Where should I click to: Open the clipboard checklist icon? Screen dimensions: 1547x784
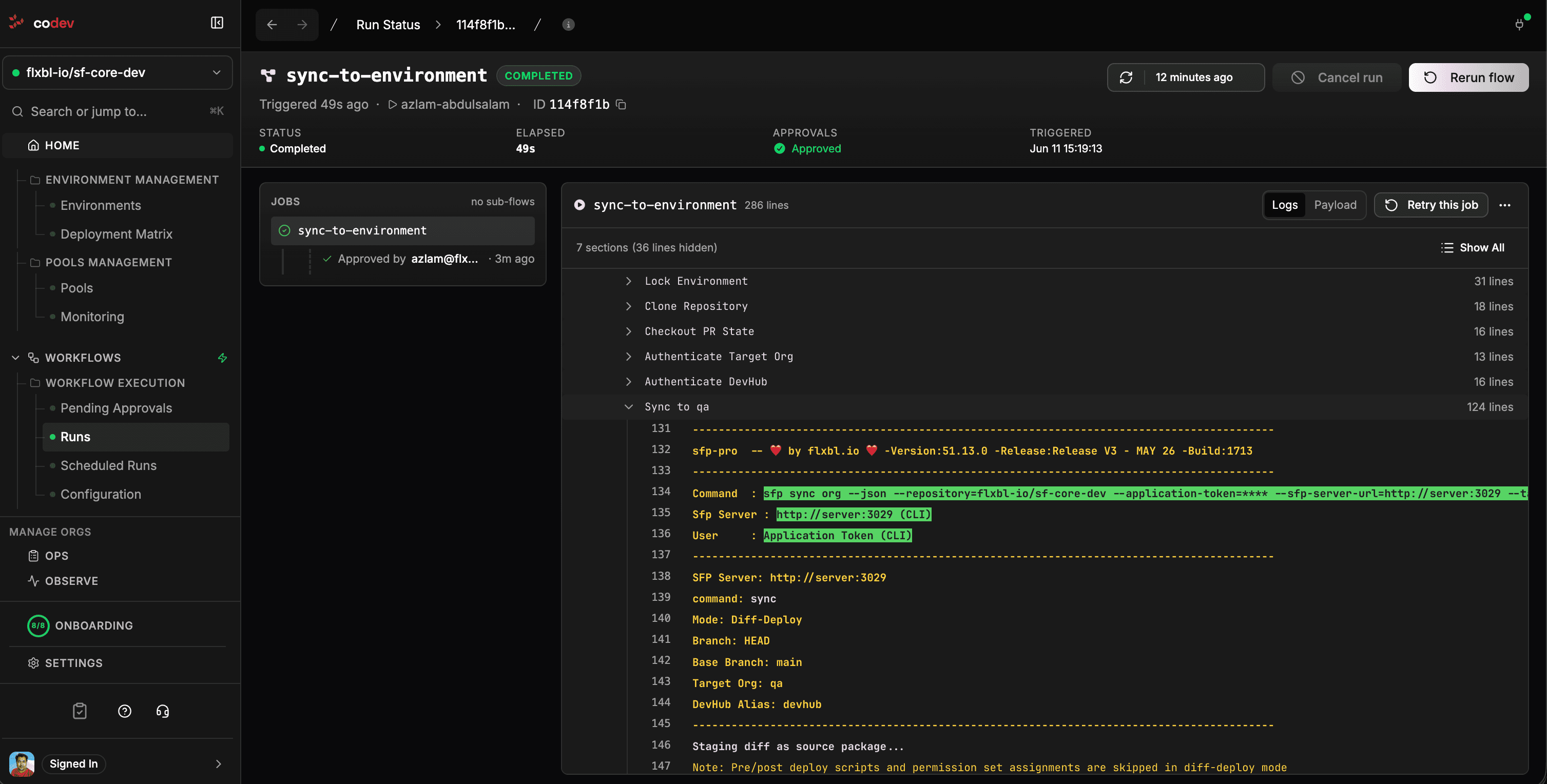[80, 711]
